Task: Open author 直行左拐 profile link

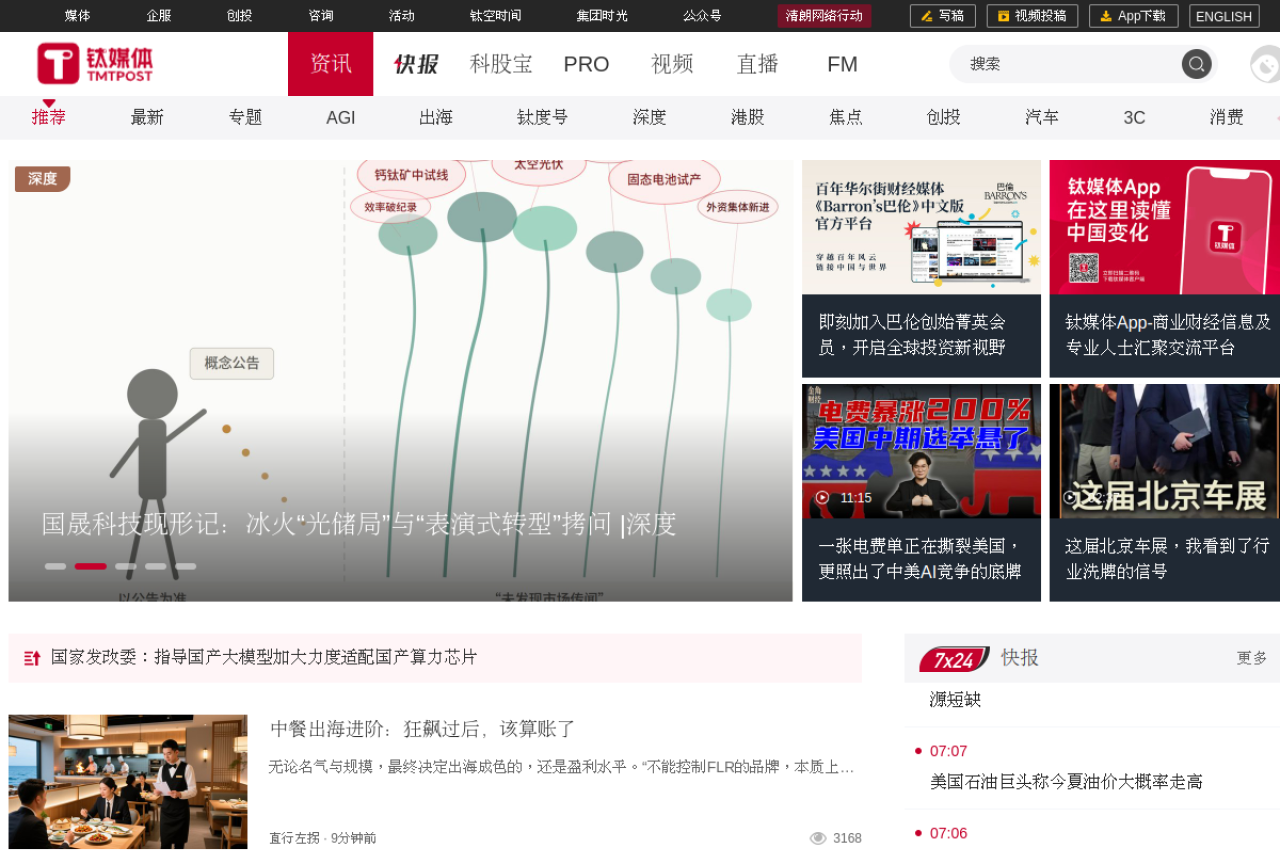Action: [294, 838]
